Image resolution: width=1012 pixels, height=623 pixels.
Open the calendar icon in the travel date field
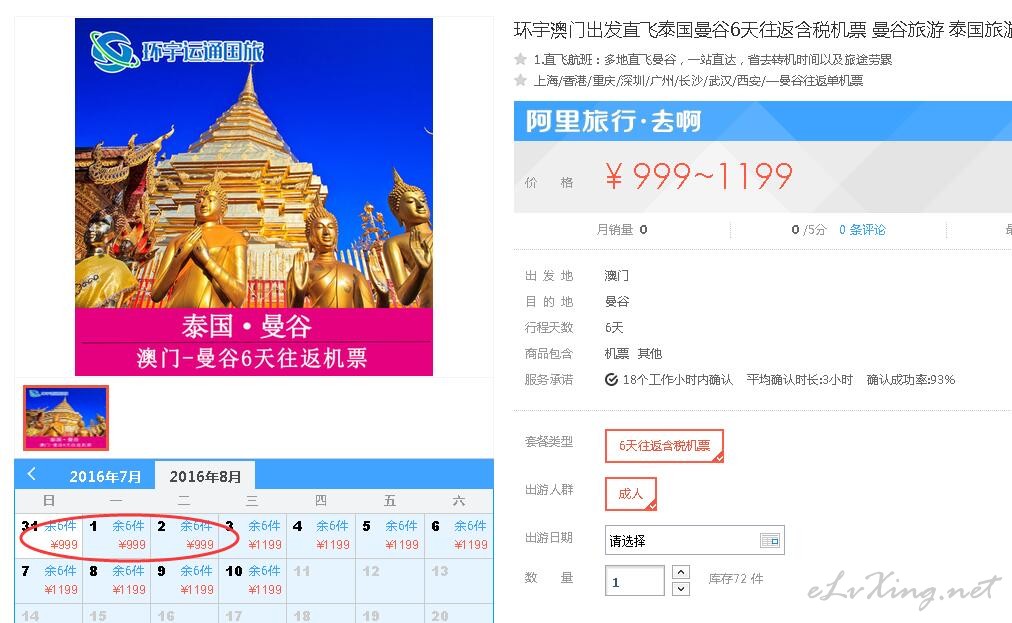click(x=770, y=540)
